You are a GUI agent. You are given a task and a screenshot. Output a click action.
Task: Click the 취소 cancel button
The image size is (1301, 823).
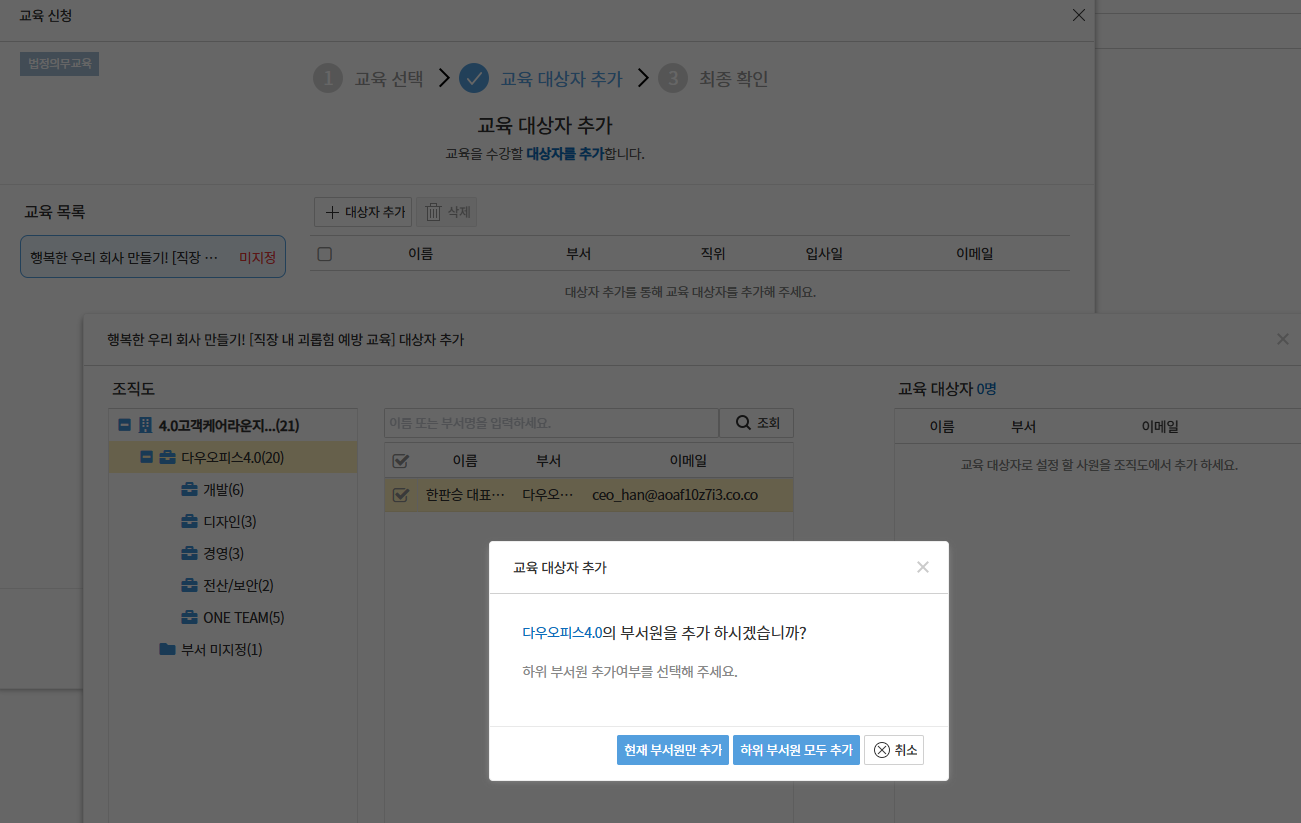893,750
